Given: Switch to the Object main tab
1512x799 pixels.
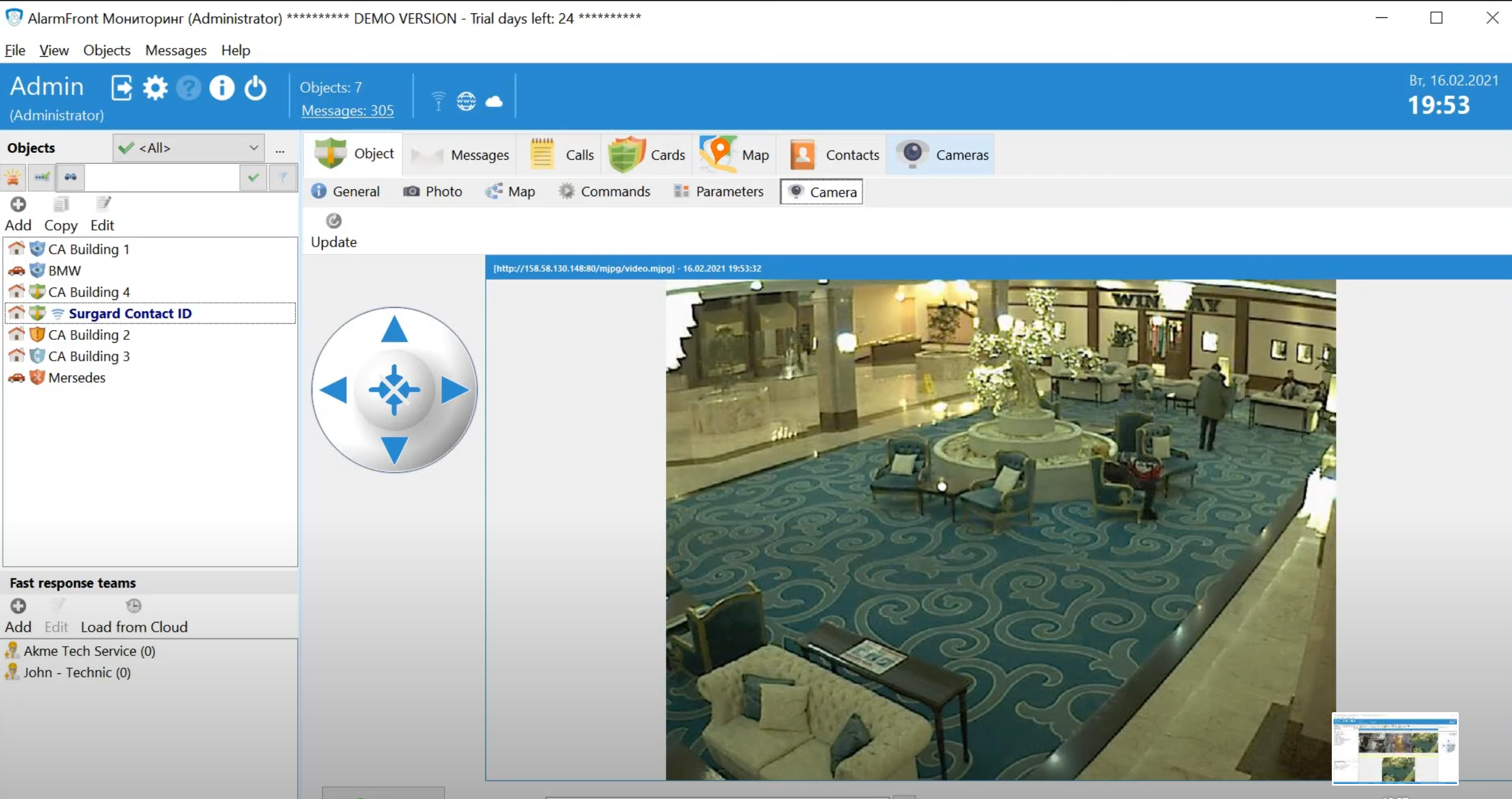Looking at the screenshot, I should 354,153.
